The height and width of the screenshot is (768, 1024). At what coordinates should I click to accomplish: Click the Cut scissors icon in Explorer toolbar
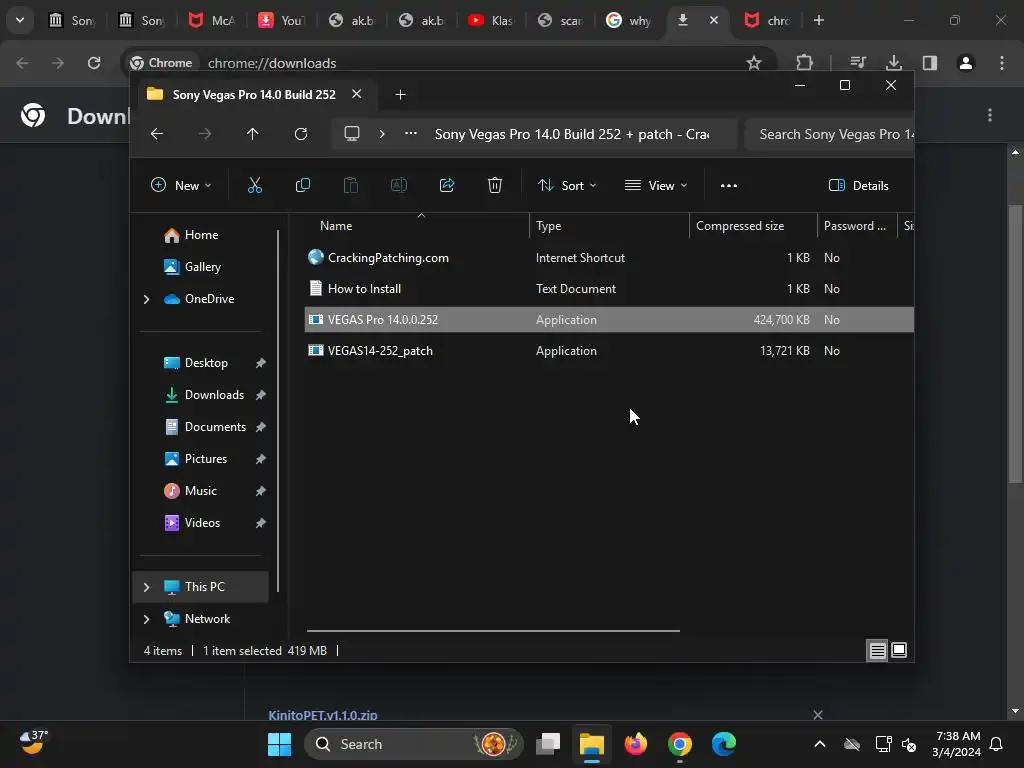[x=255, y=185]
